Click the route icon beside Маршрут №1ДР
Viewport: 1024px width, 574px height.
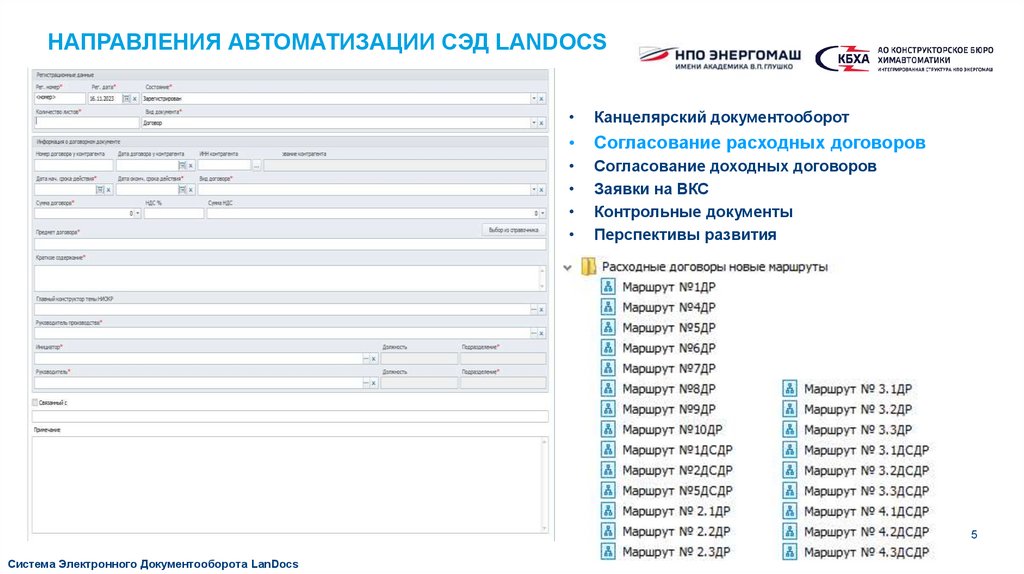click(608, 287)
